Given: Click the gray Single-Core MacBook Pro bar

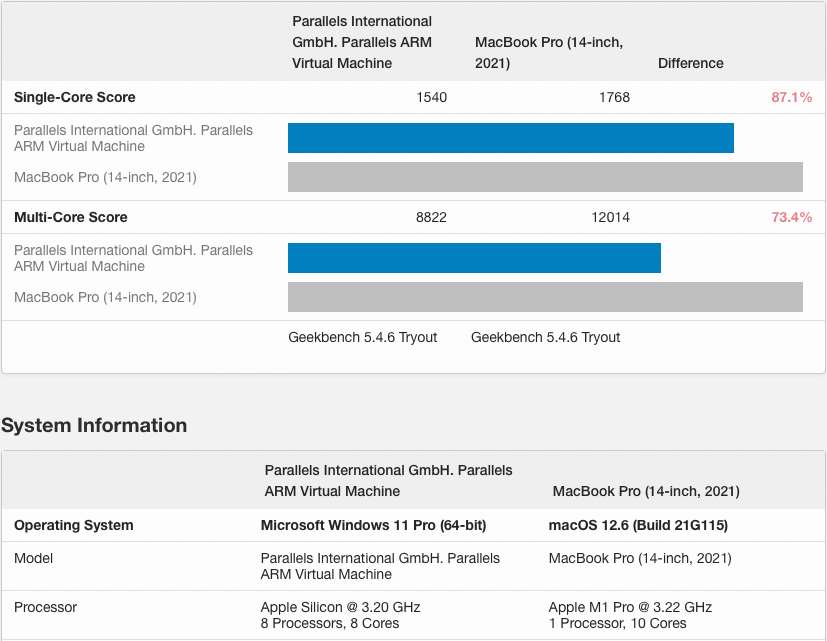Looking at the screenshot, I should (545, 177).
